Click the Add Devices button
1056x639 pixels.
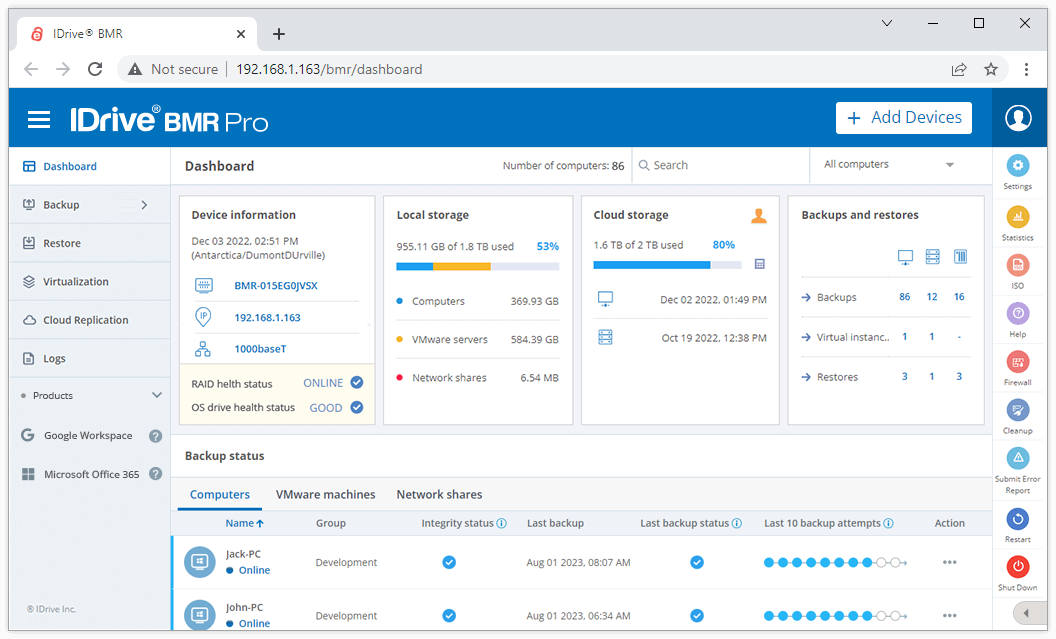coord(904,118)
